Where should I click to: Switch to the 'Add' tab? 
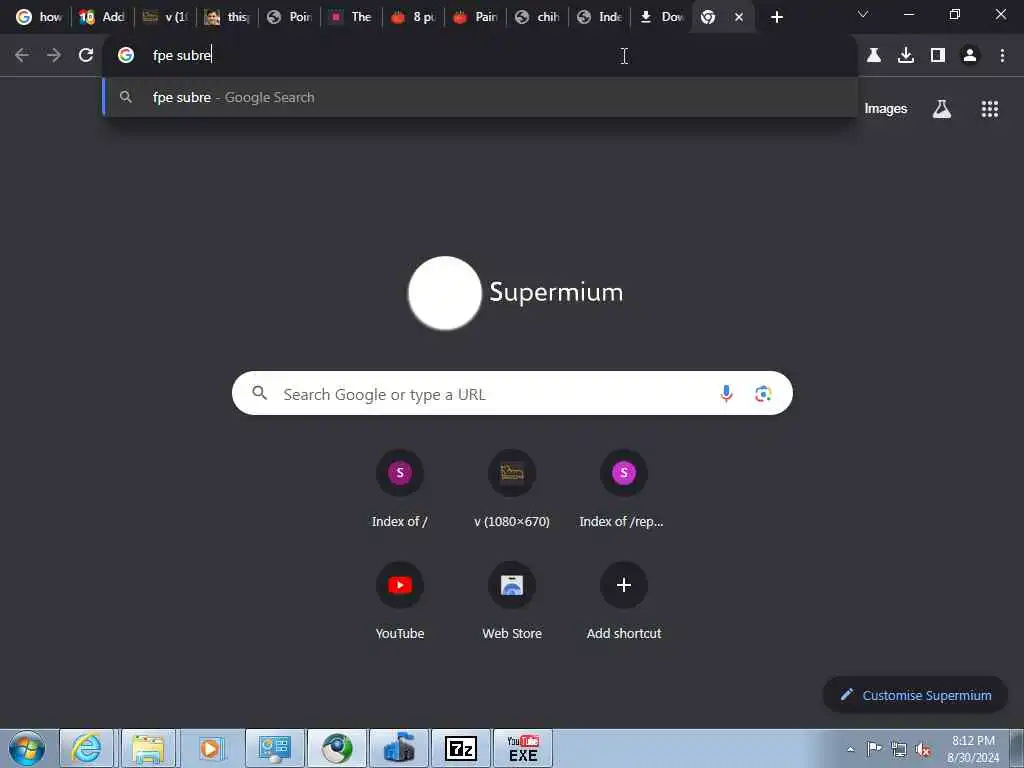point(102,17)
